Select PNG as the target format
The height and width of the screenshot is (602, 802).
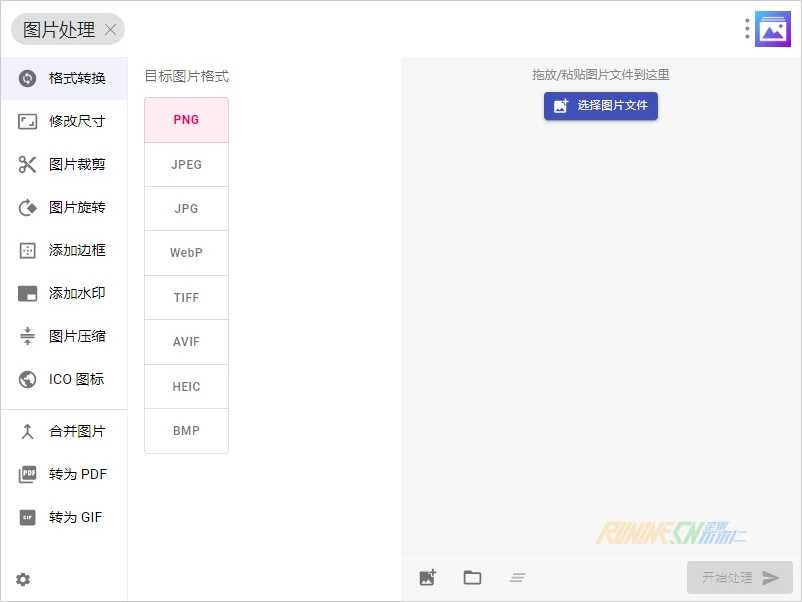[186, 120]
